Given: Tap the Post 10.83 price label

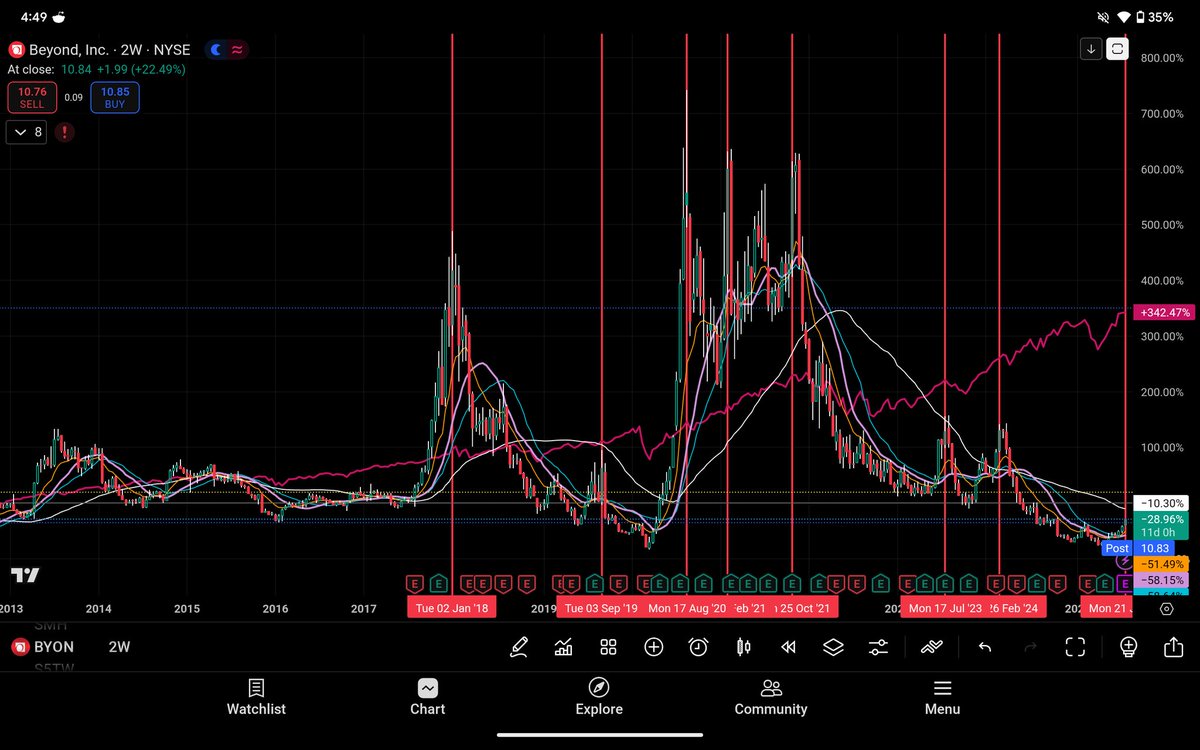Looking at the screenshot, I should [x=1138, y=548].
